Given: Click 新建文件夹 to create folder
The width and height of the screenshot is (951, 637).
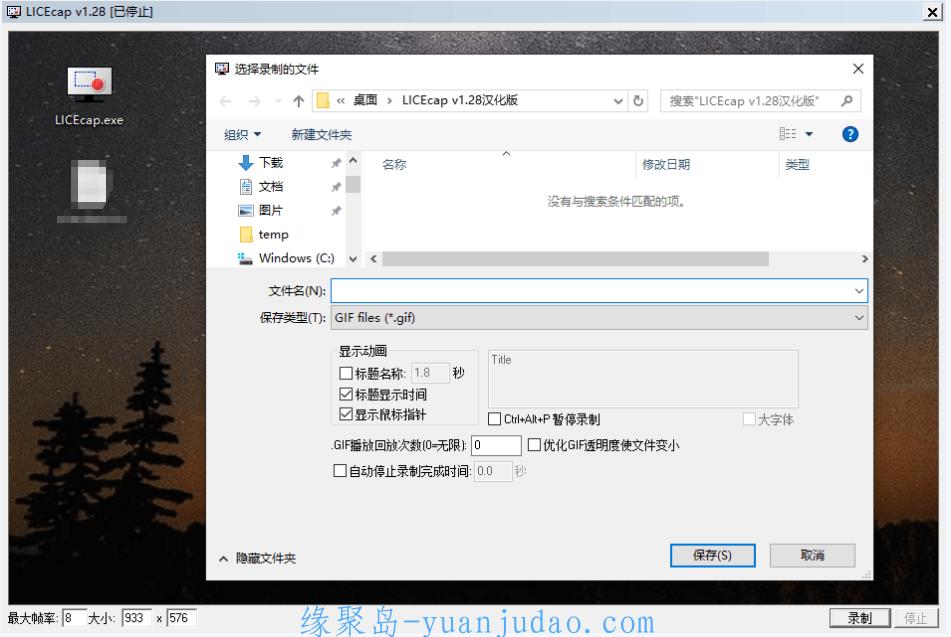Looking at the screenshot, I should pos(321,134).
